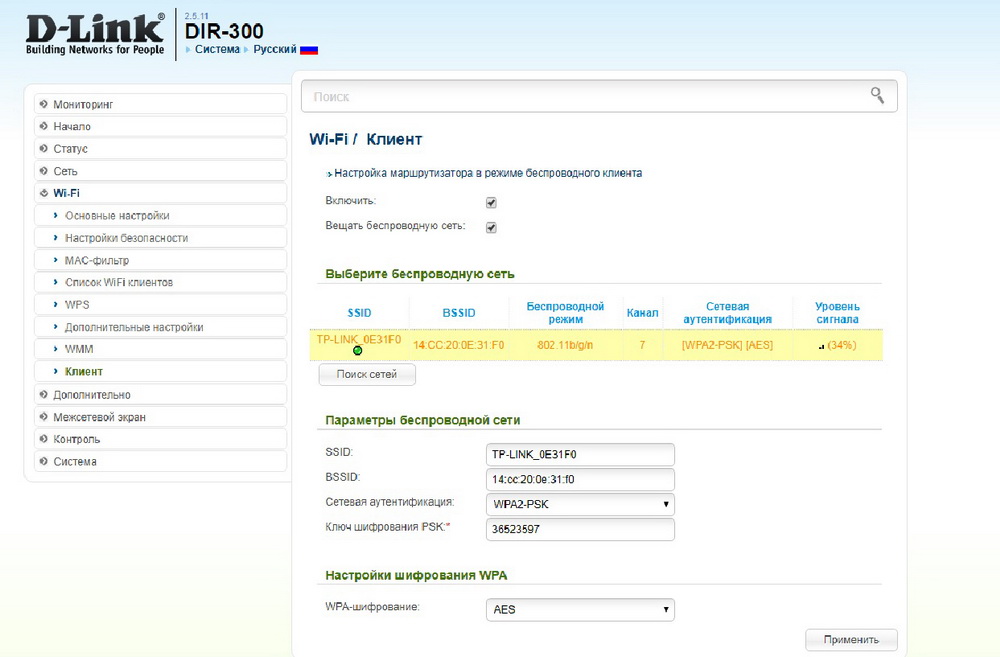Screen dimensions: 1000x657
Task: Open the MAC-фильтр submenu item
Action: [x=97, y=260]
